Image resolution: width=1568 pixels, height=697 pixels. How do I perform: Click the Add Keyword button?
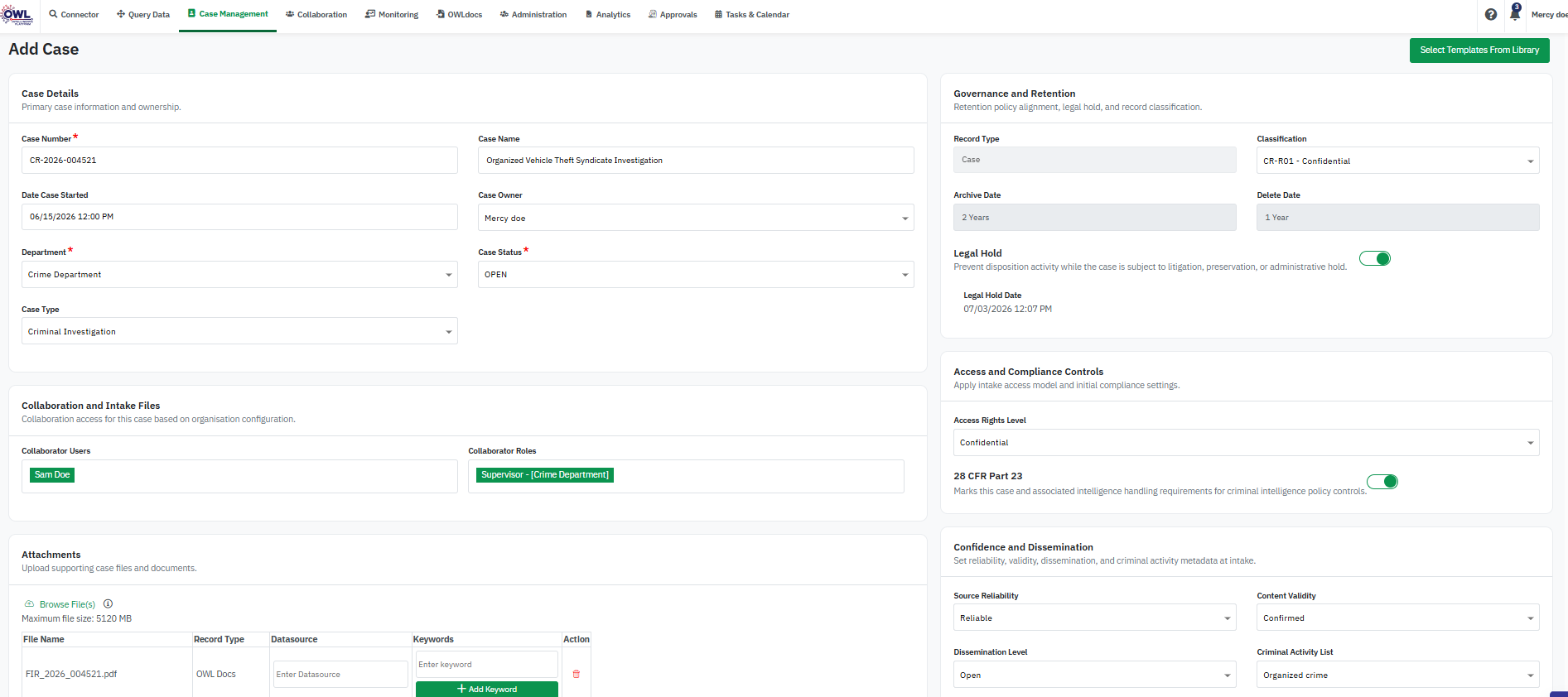point(487,689)
